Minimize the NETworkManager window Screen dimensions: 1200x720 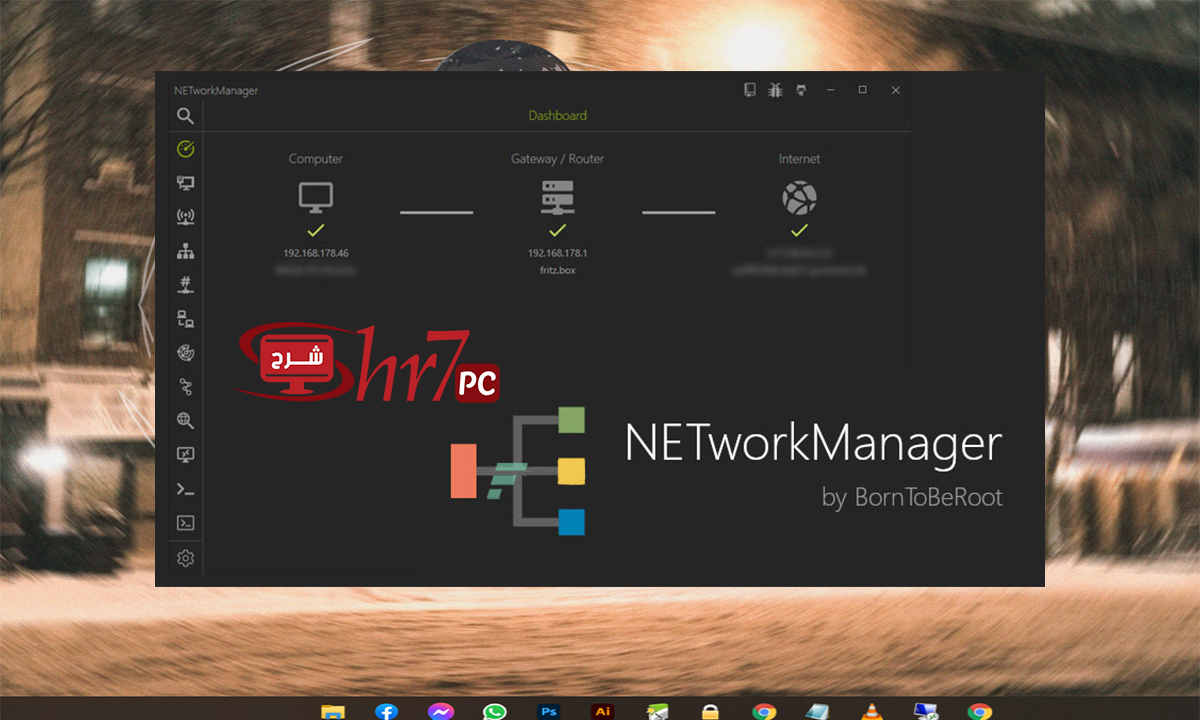point(831,90)
